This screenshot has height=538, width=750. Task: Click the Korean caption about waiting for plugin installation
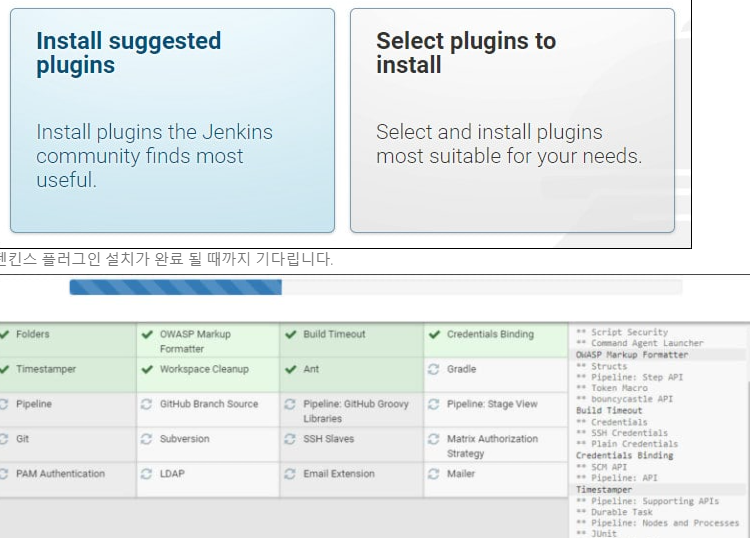tap(166, 259)
